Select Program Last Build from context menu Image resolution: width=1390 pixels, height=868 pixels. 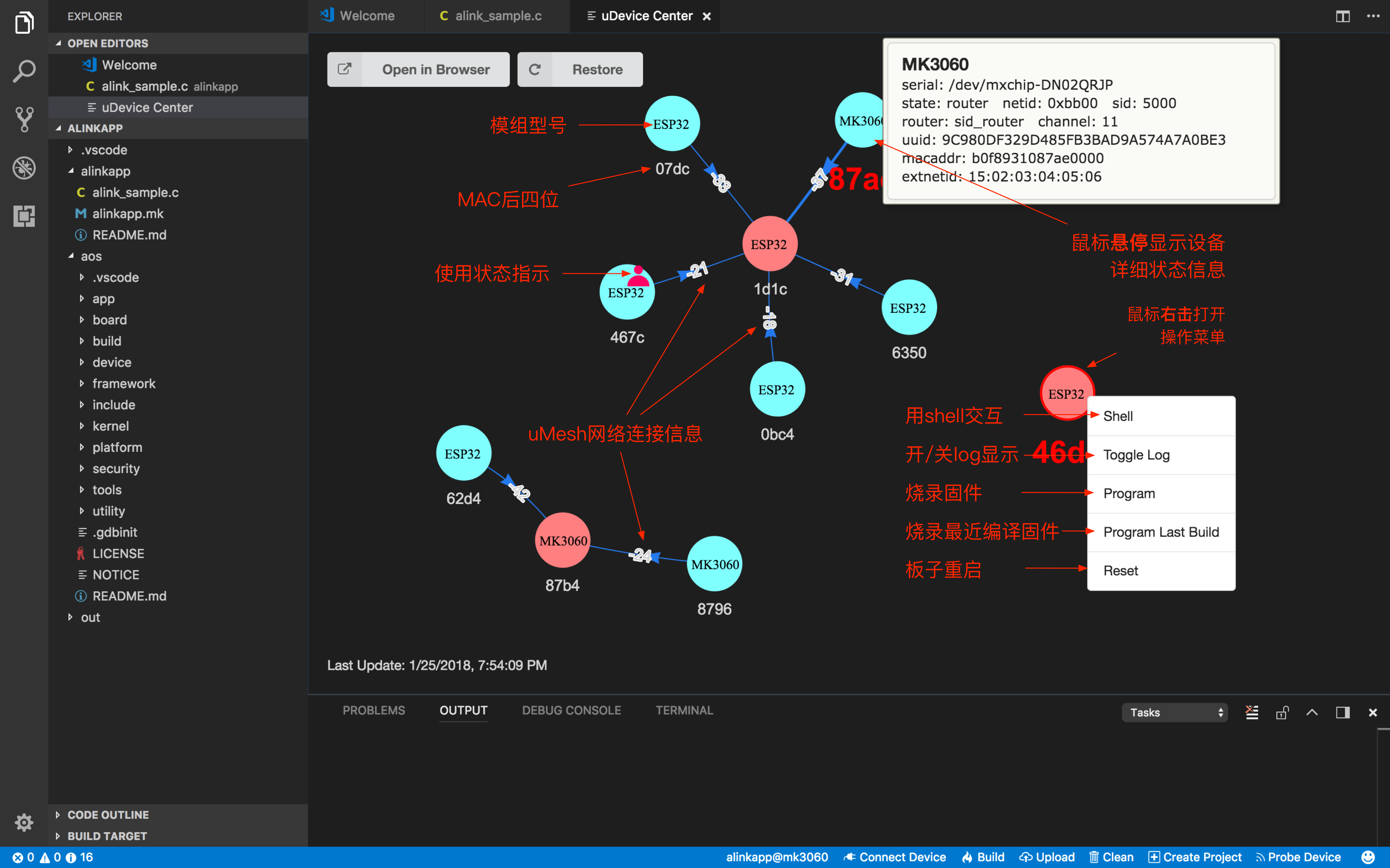coord(1161,532)
